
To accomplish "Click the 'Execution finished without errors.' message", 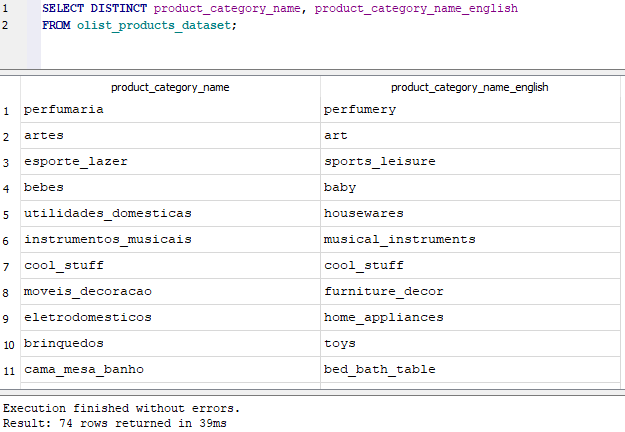I will (121, 408).
